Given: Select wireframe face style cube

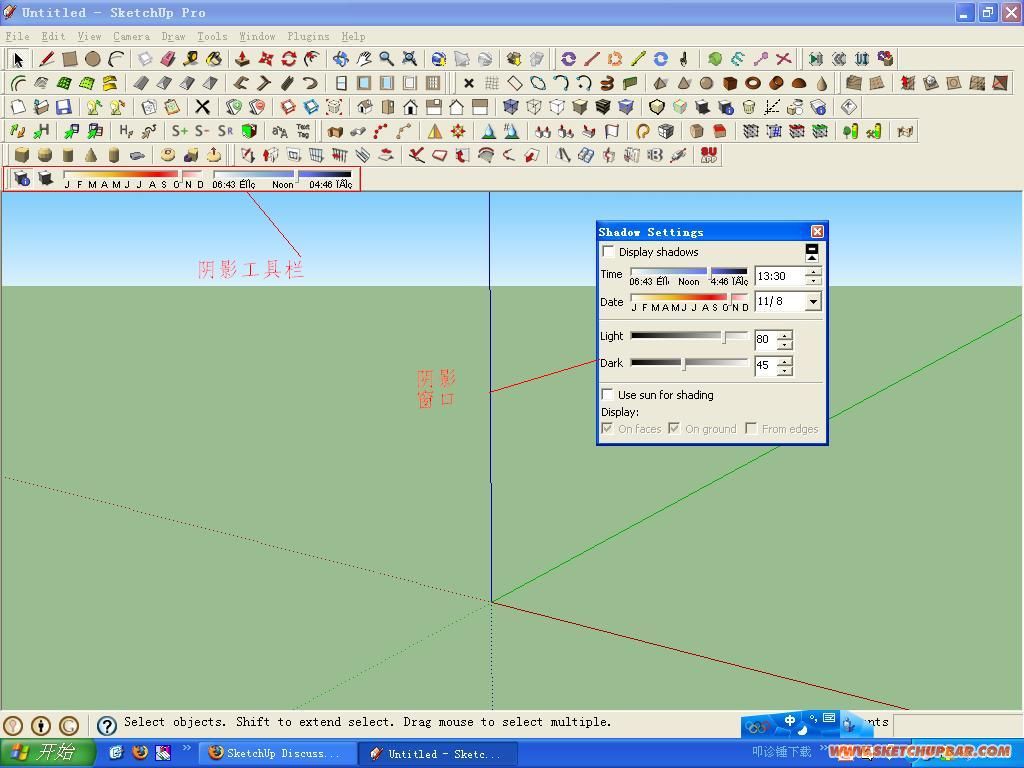Looking at the screenshot, I should pos(534,107).
